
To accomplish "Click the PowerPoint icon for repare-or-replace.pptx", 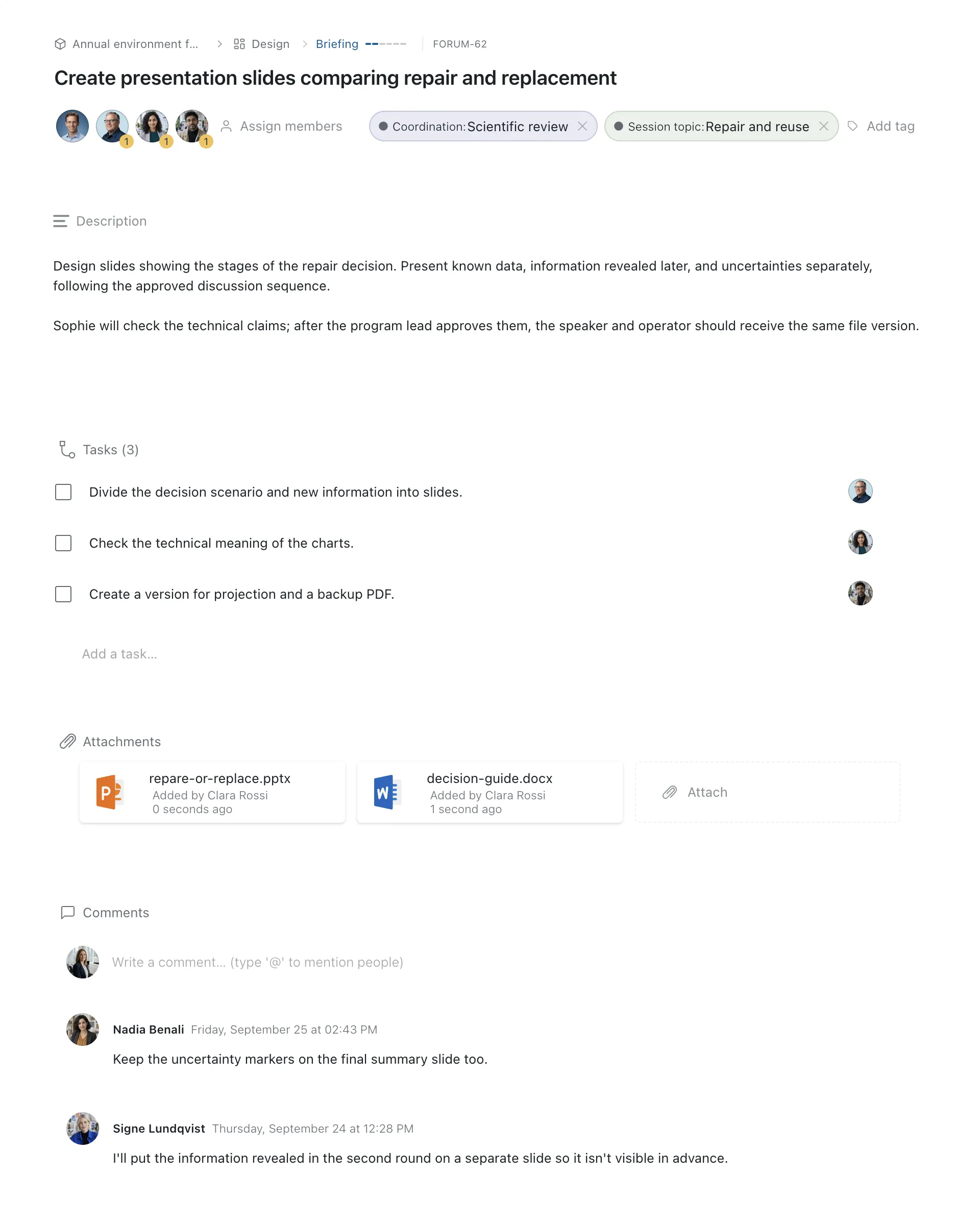I will pos(109,792).
